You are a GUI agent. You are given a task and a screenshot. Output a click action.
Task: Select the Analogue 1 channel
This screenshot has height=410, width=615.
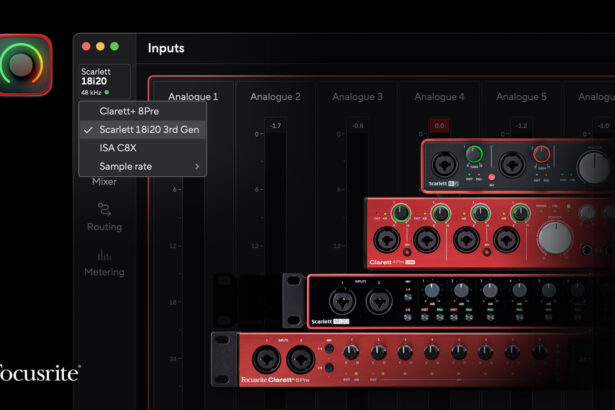tap(193, 97)
